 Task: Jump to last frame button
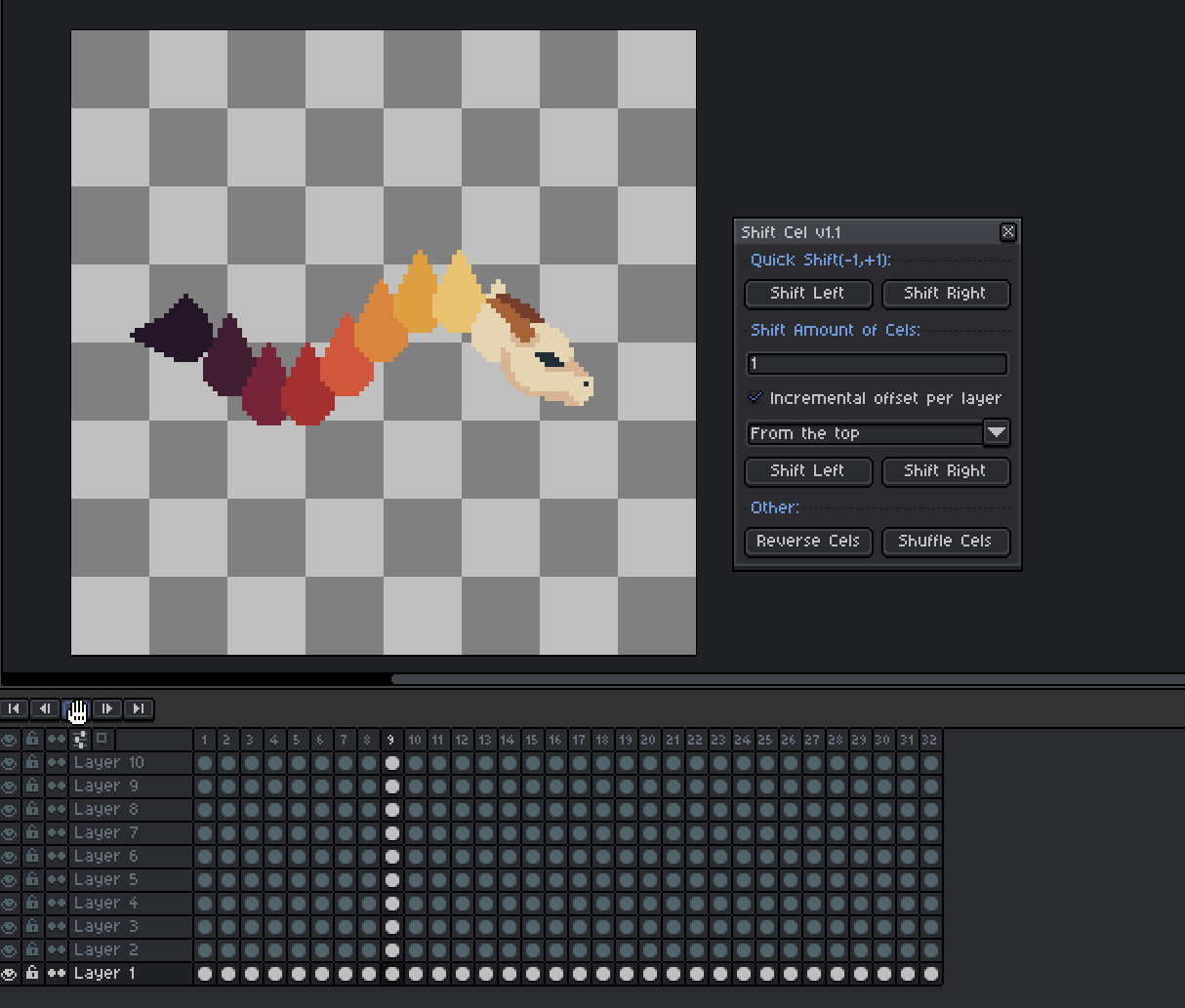tap(139, 708)
